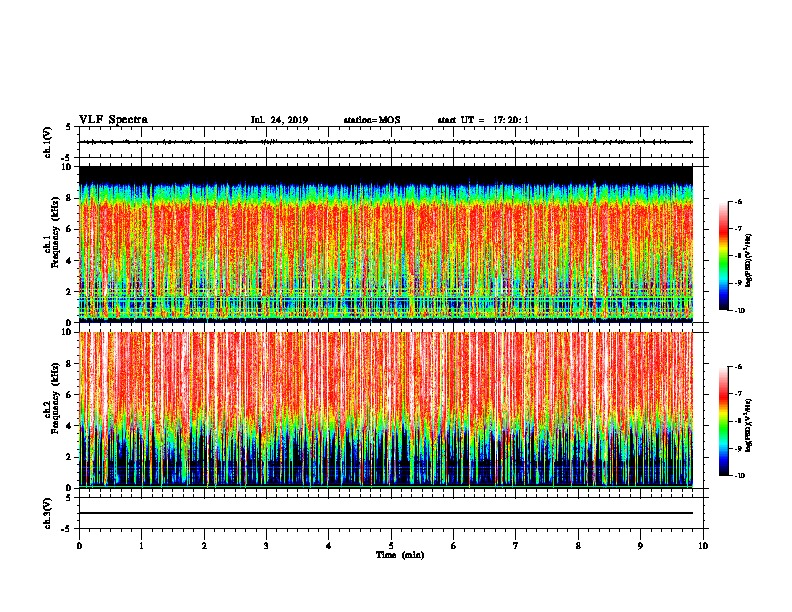This screenshot has height=612, width=792.
Task: Click the ch.2 spectrogram color scale bar
Action: pos(723,421)
